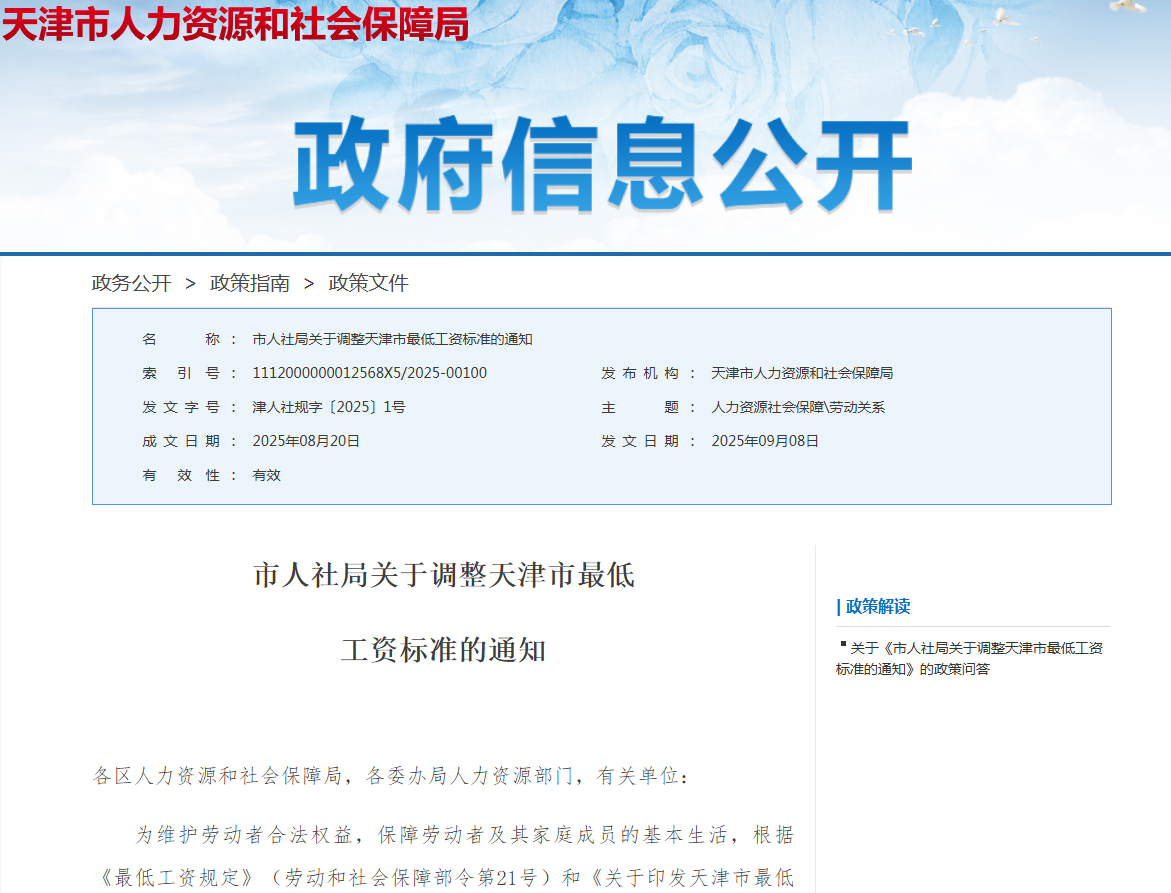Click the arrow separator after 政务公开
The height and width of the screenshot is (893, 1171).
[x=190, y=284]
